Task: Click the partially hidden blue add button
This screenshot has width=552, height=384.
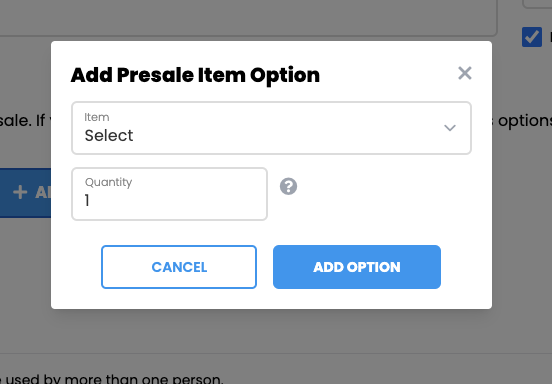Action: coord(25,193)
